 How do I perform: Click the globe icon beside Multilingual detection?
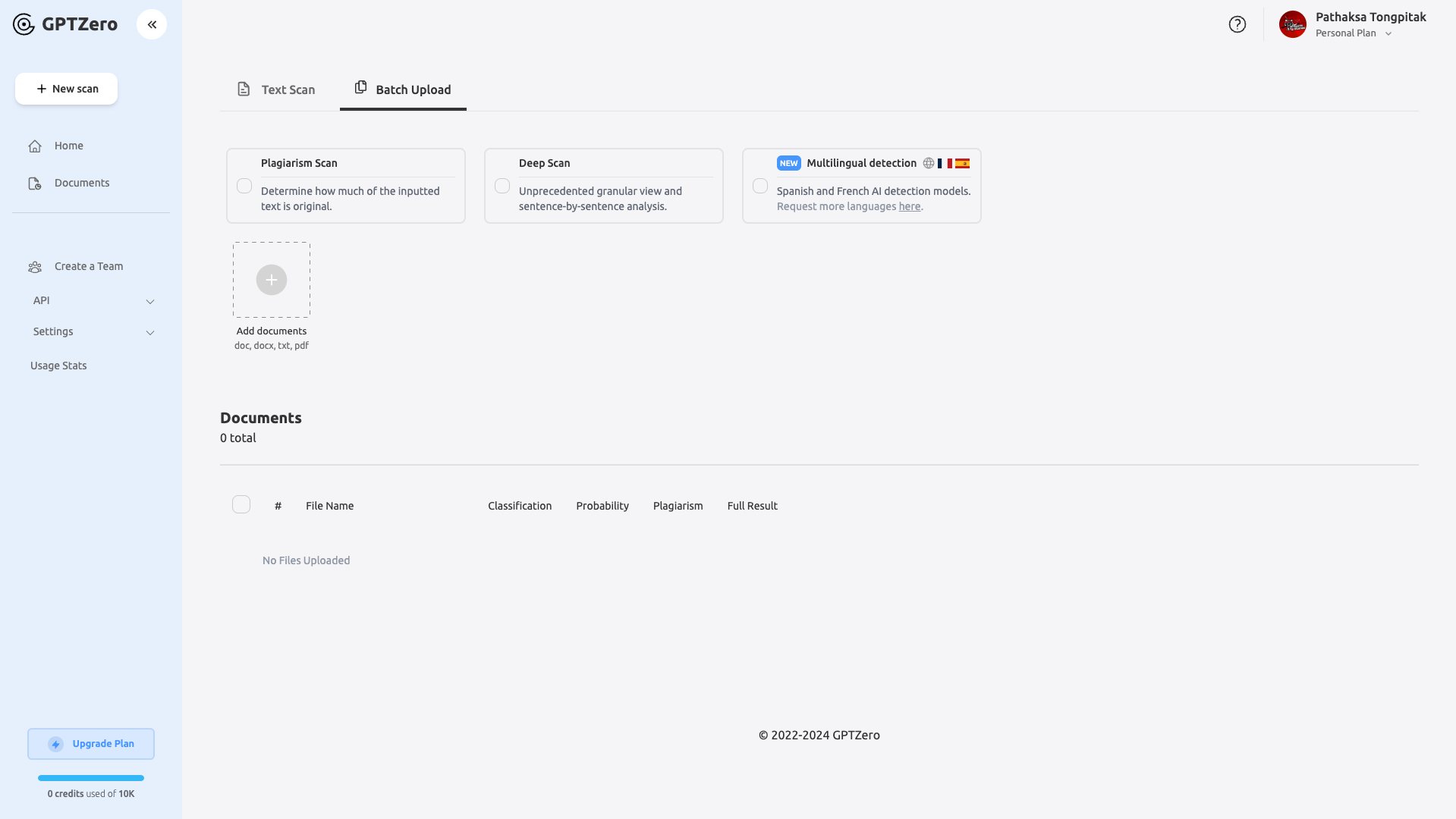[x=928, y=163]
